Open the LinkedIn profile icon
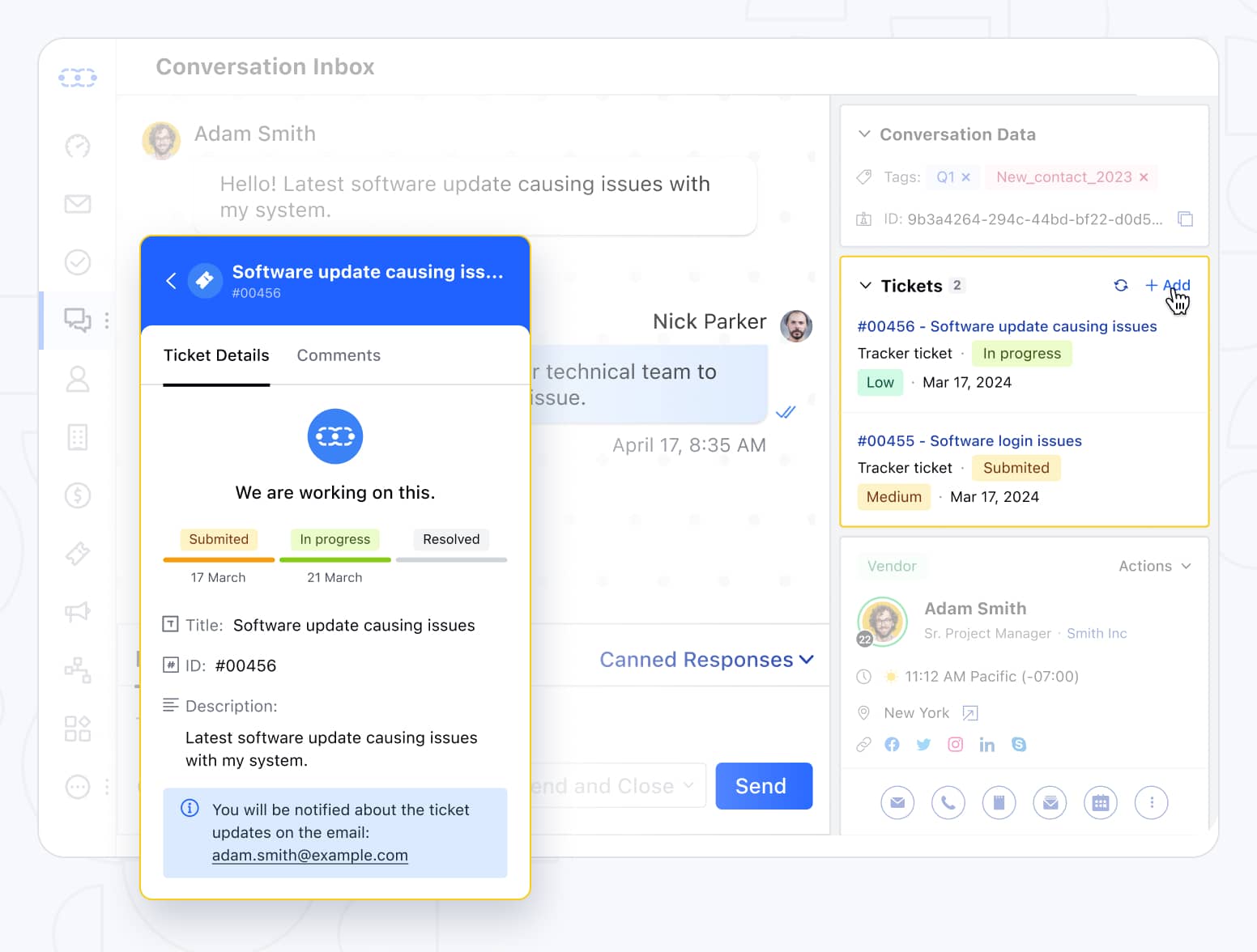1257x952 pixels. coord(986,745)
